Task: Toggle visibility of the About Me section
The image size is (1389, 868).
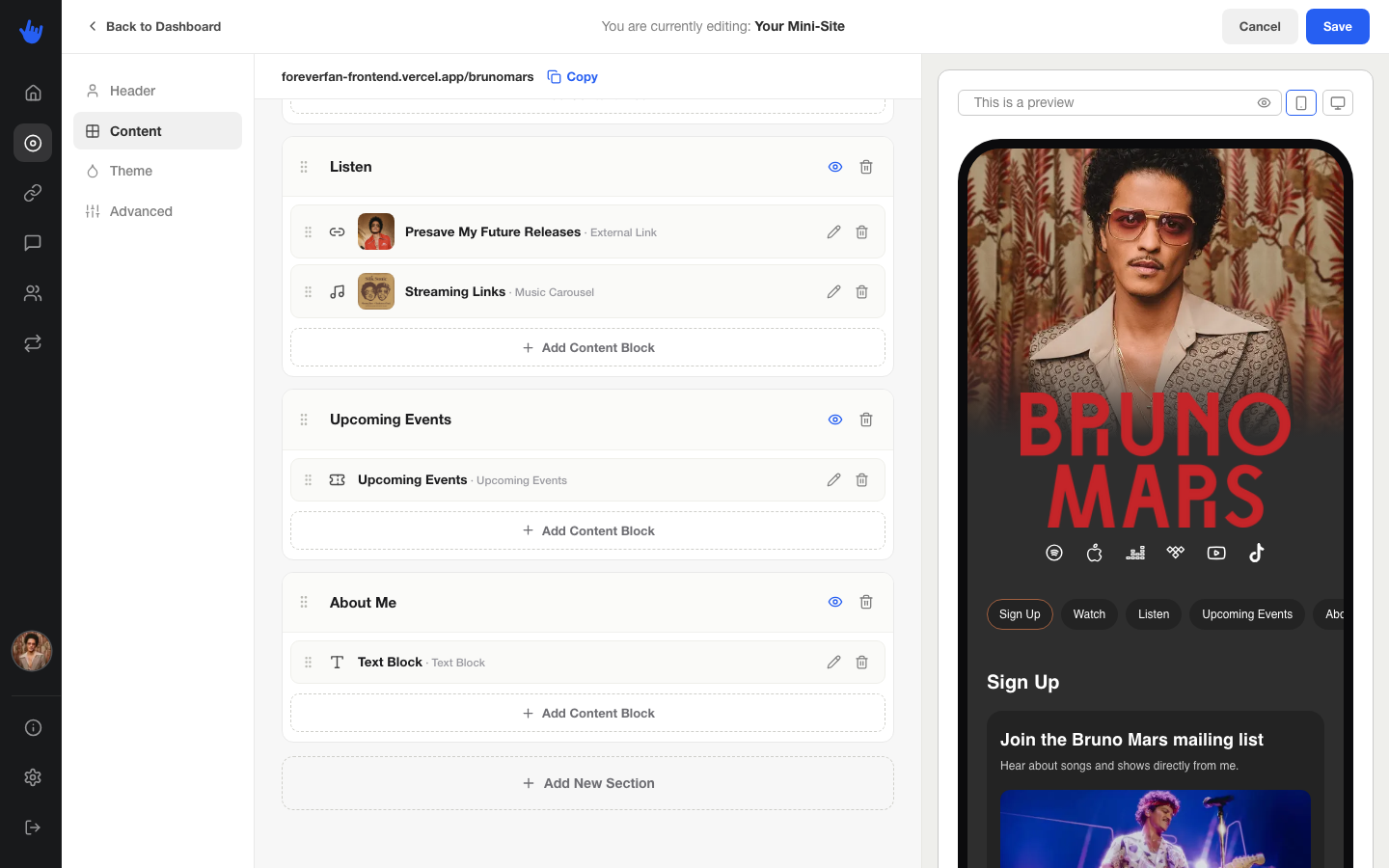Action: tap(835, 602)
